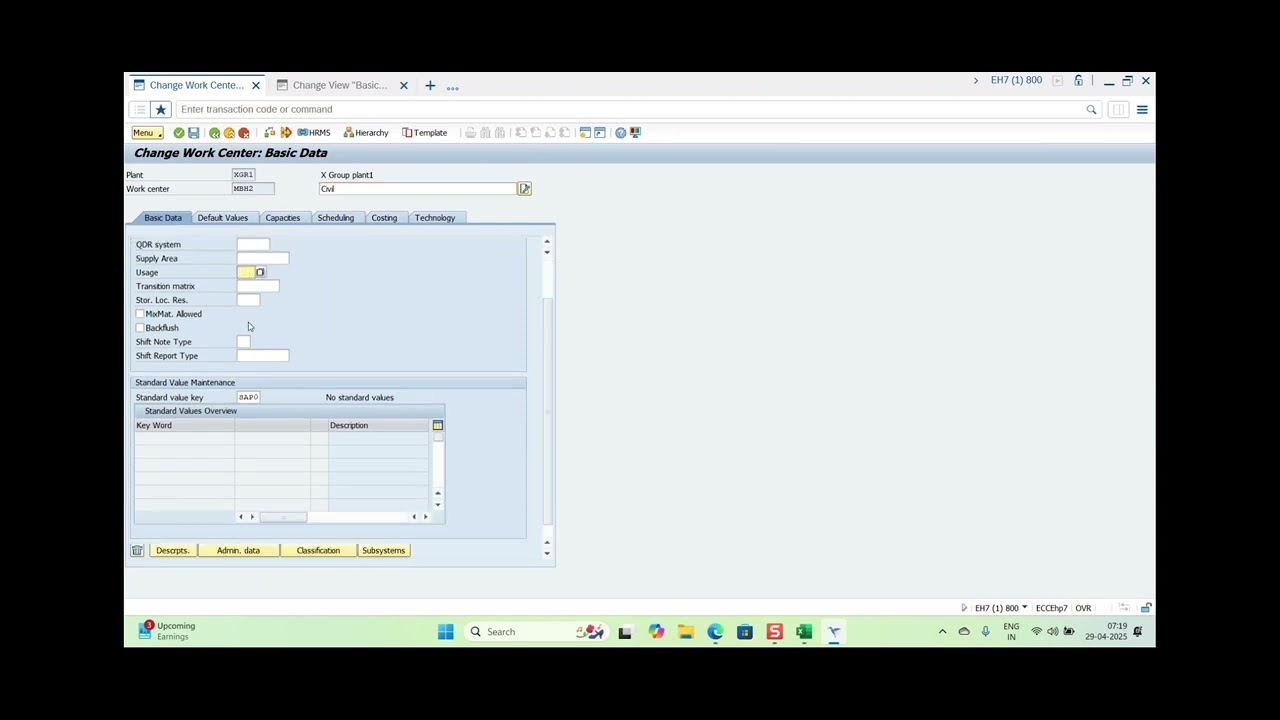
Task: Click the other work center icon in the toolbar
Action: (x=269, y=133)
